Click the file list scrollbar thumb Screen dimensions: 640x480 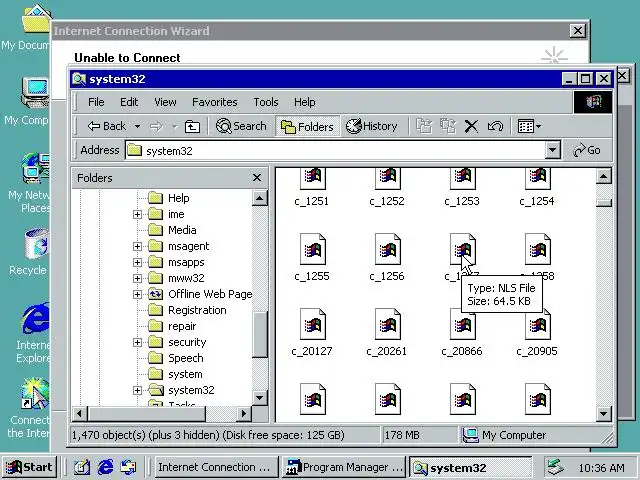[604, 202]
